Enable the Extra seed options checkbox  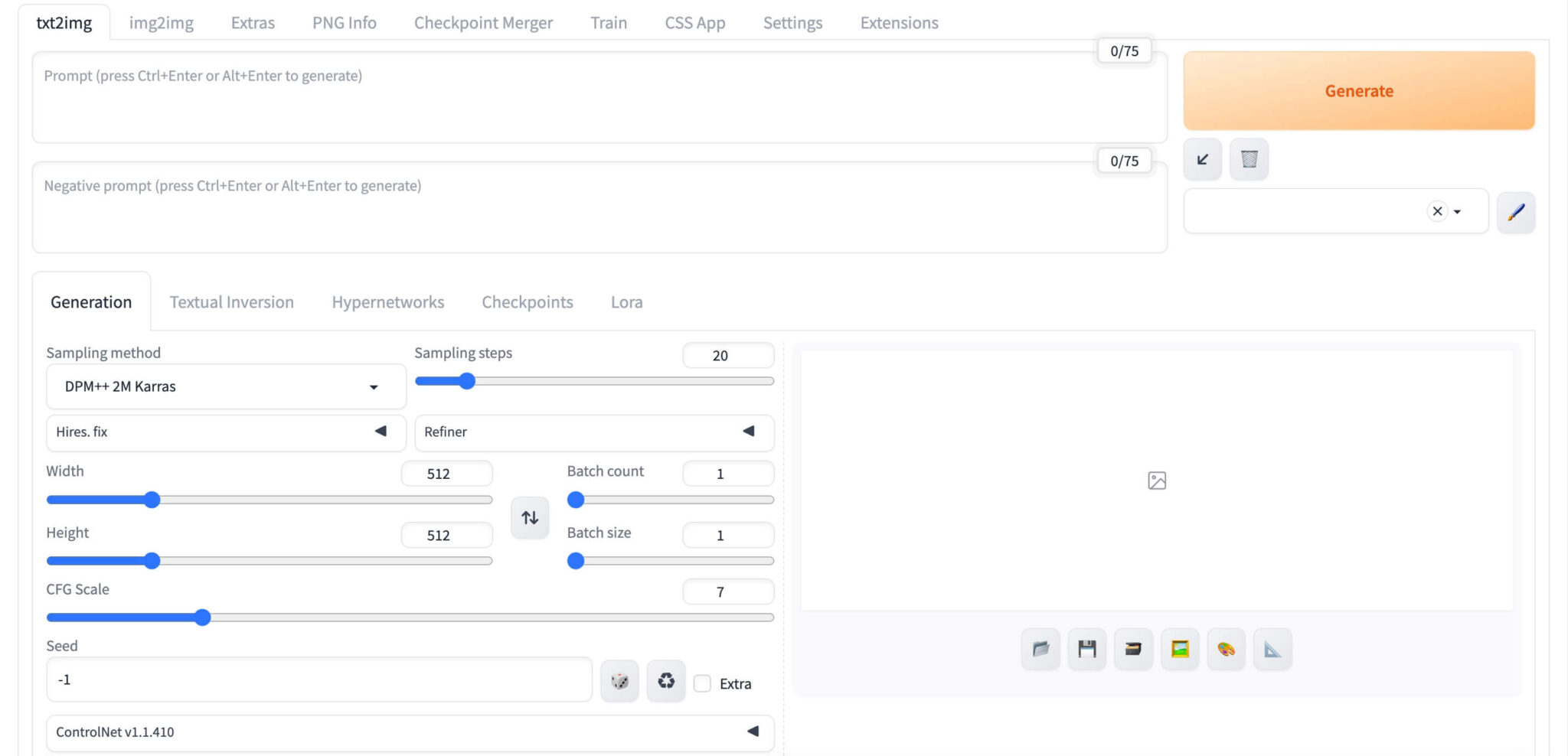(702, 683)
